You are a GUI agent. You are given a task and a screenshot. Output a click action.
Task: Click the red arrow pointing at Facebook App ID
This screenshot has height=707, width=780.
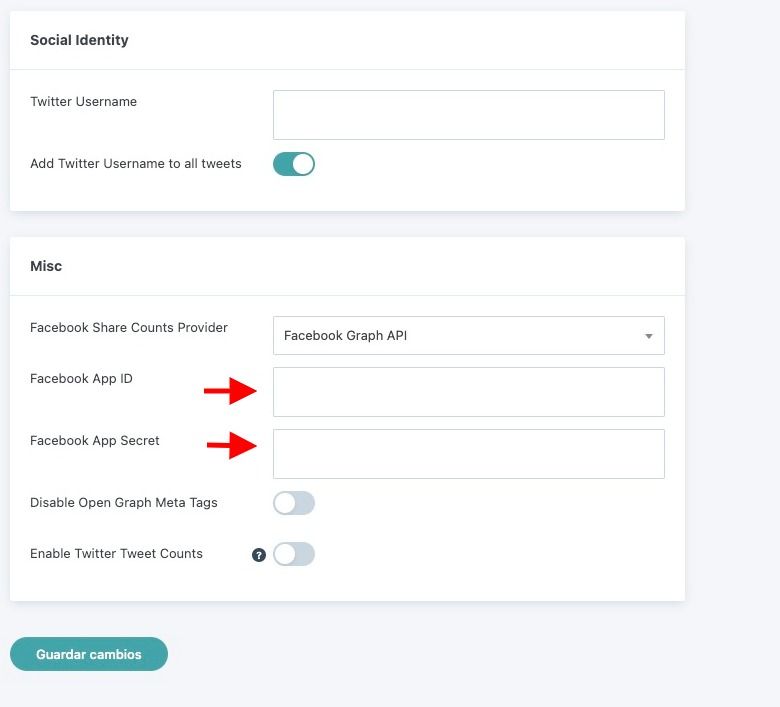click(230, 391)
